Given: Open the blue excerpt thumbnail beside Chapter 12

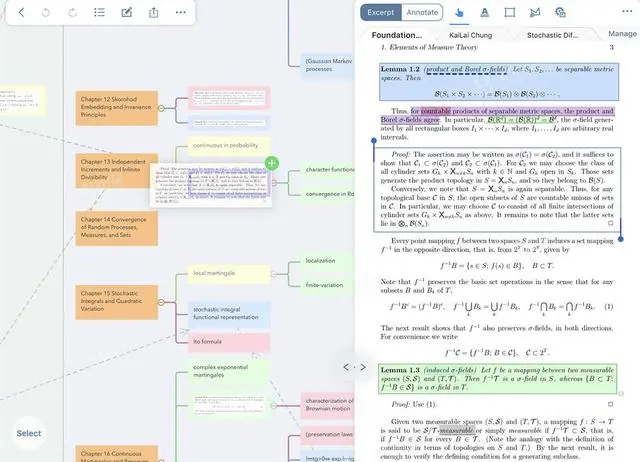Looking at the screenshot, I should [x=229, y=122].
